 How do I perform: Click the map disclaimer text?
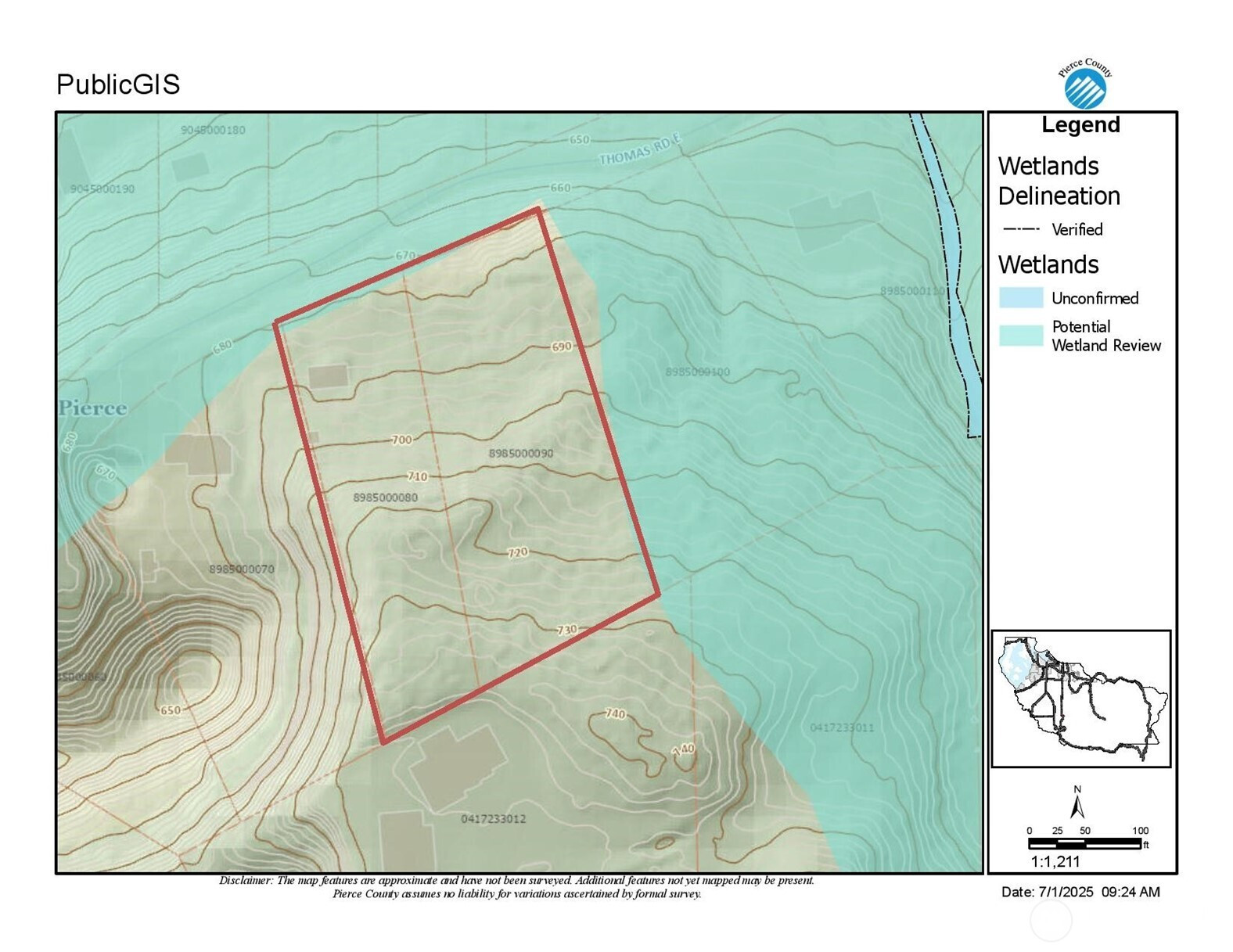[517, 887]
